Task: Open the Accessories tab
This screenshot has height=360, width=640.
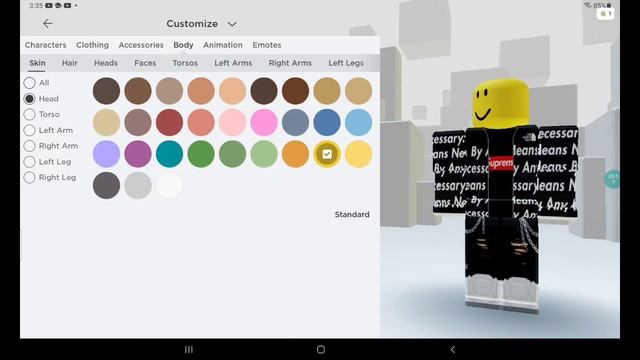Action: pyautogui.click(x=141, y=45)
